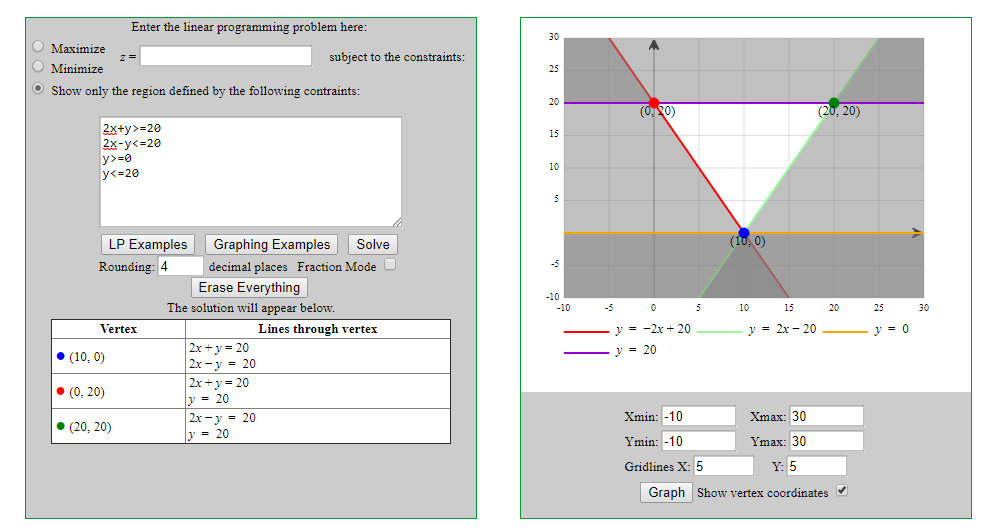Click the Xmin input field
This screenshot has height=531, width=989.
698,416
